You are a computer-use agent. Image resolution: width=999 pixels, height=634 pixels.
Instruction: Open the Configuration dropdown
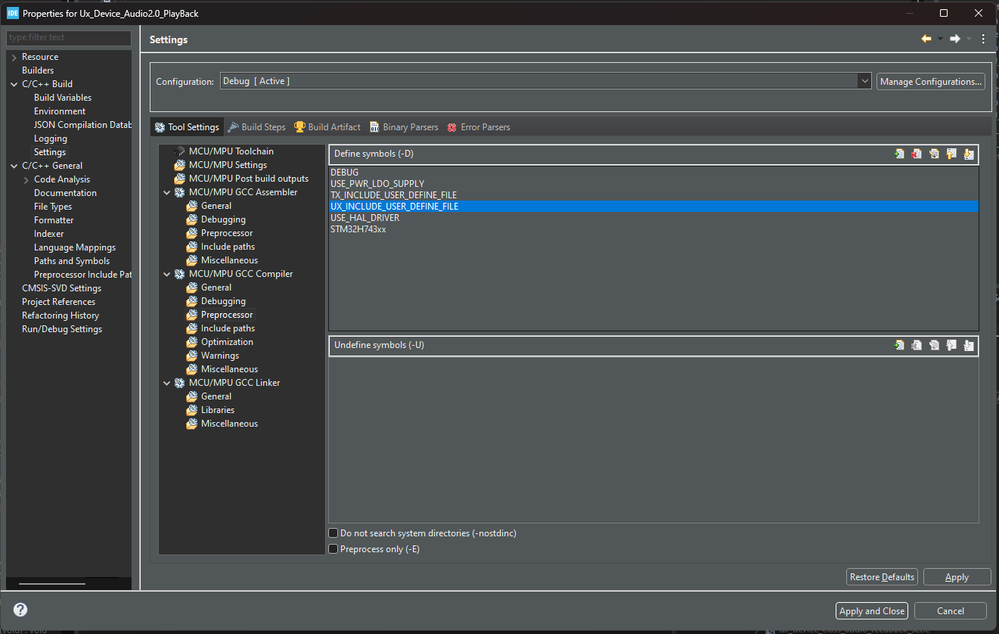coord(864,81)
